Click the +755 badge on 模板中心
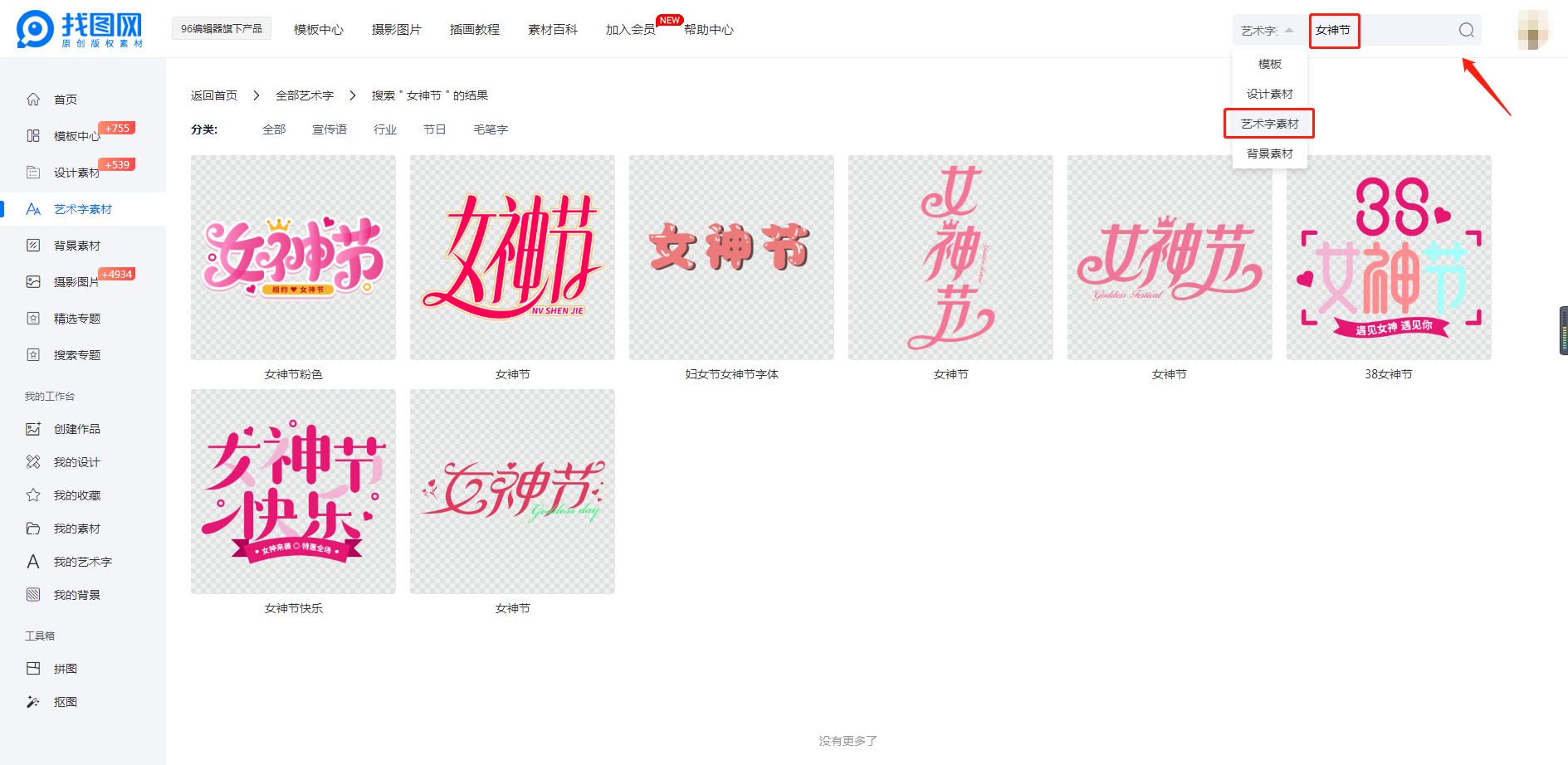Image resolution: width=1568 pixels, height=765 pixels. 117,128
